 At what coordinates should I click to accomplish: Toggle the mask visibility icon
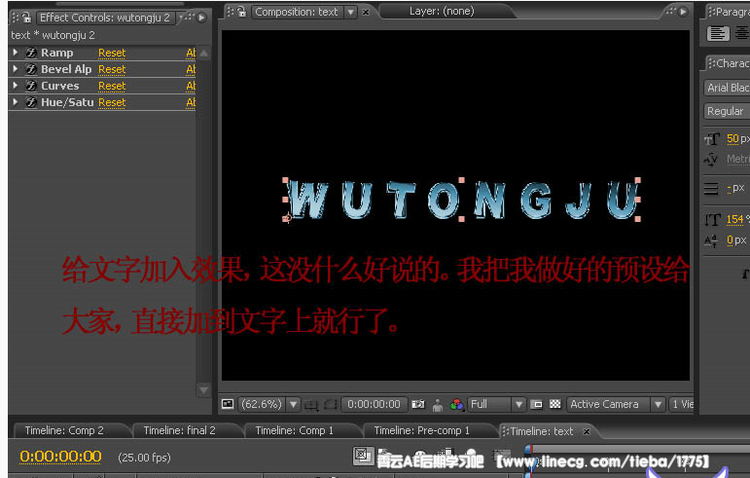(331, 405)
